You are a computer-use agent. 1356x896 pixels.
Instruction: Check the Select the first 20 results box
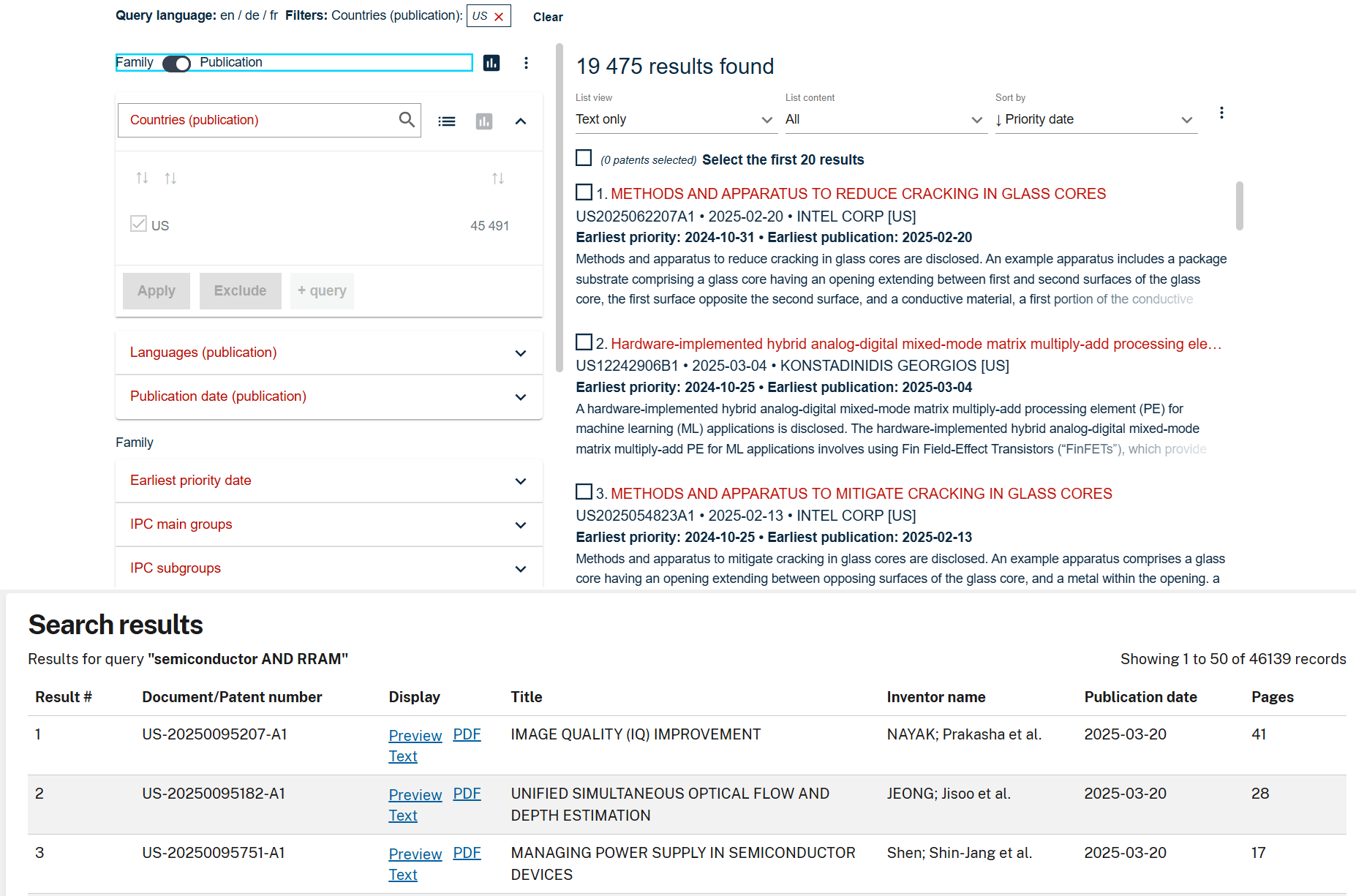tap(584, 158)
